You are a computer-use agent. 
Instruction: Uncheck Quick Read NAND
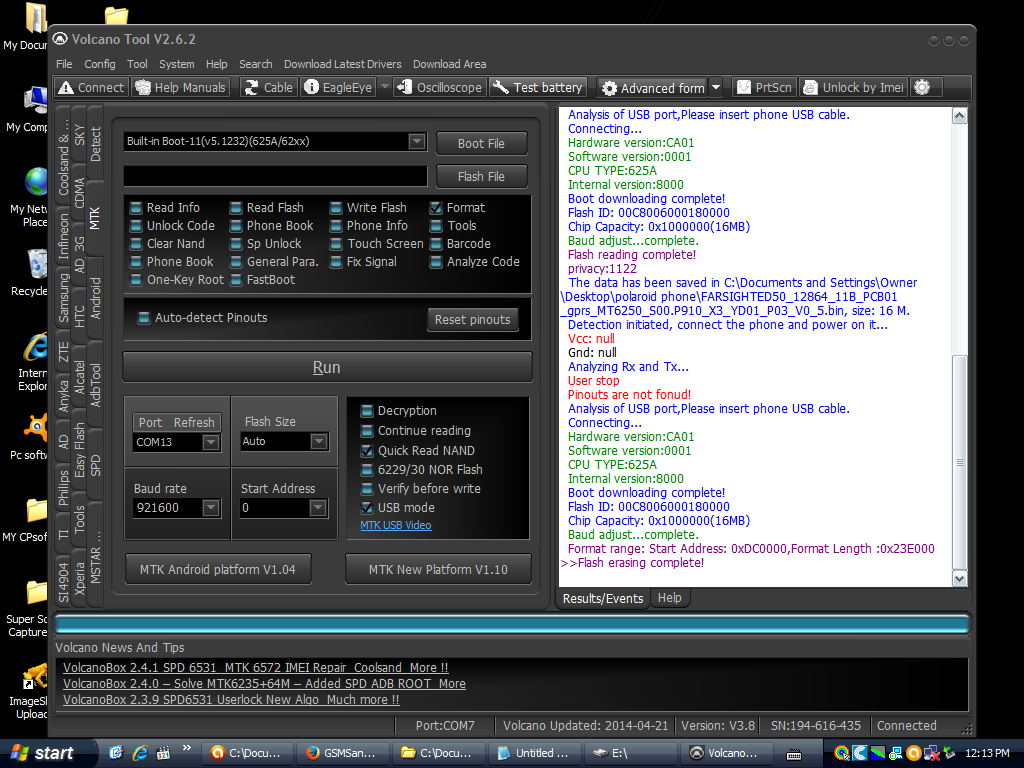(367, 451)
